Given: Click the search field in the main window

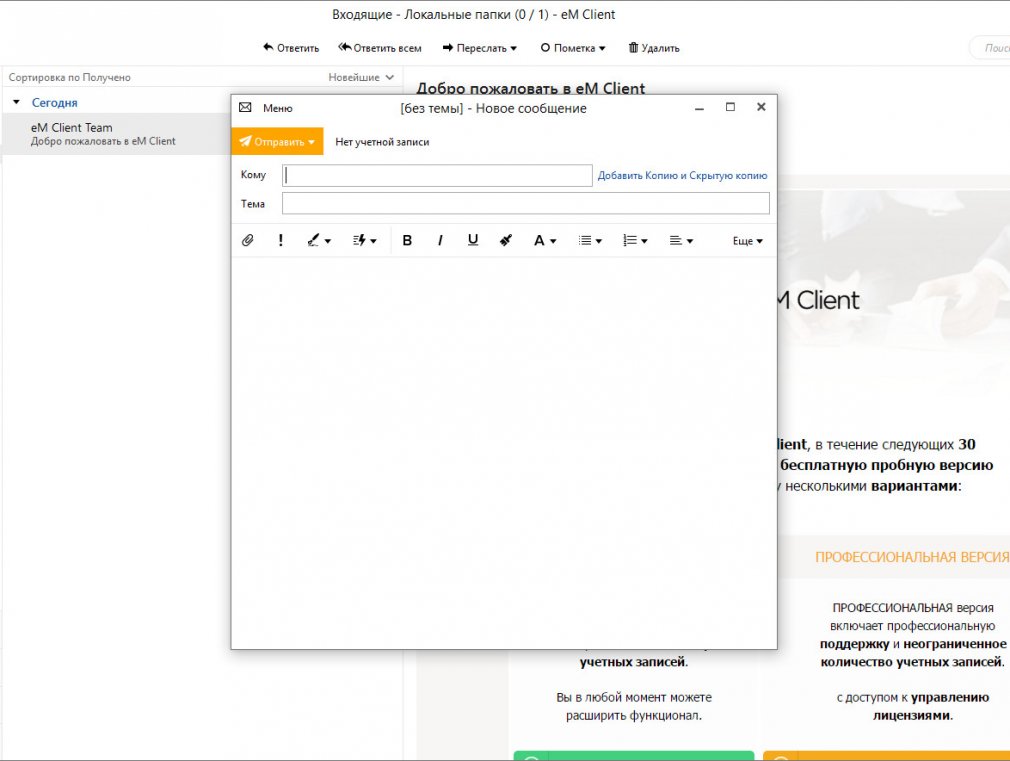Looking at the screenshot, I should 991,48.
